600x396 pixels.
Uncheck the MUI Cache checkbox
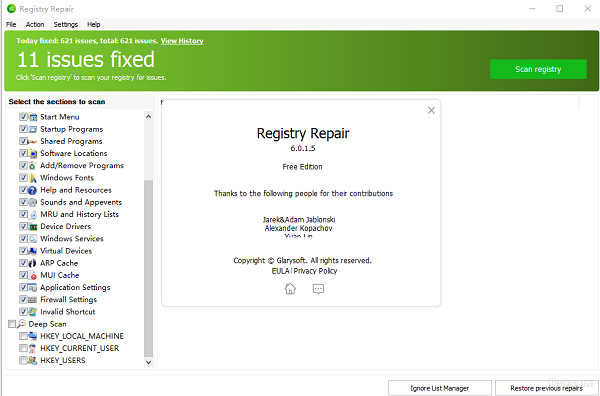pyautogui.click(x=23, y=275)
